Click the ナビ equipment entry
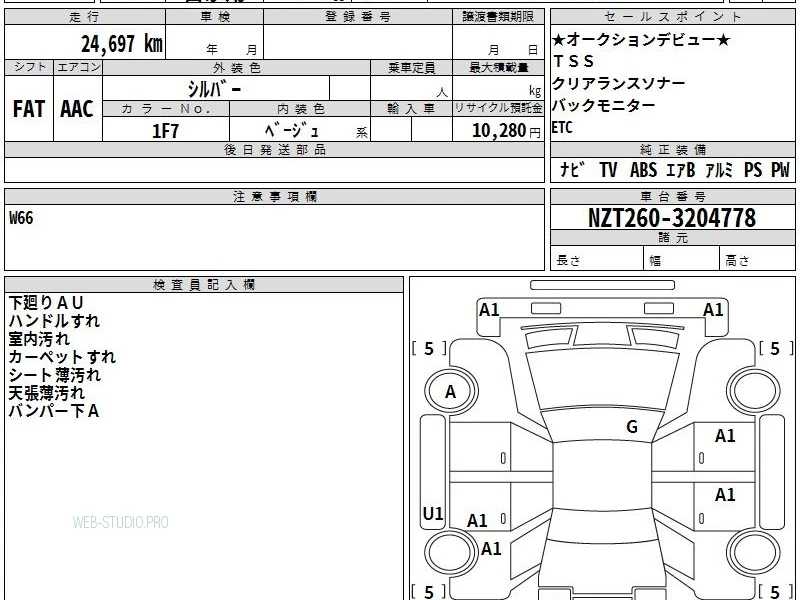 (x=572, y=169)
